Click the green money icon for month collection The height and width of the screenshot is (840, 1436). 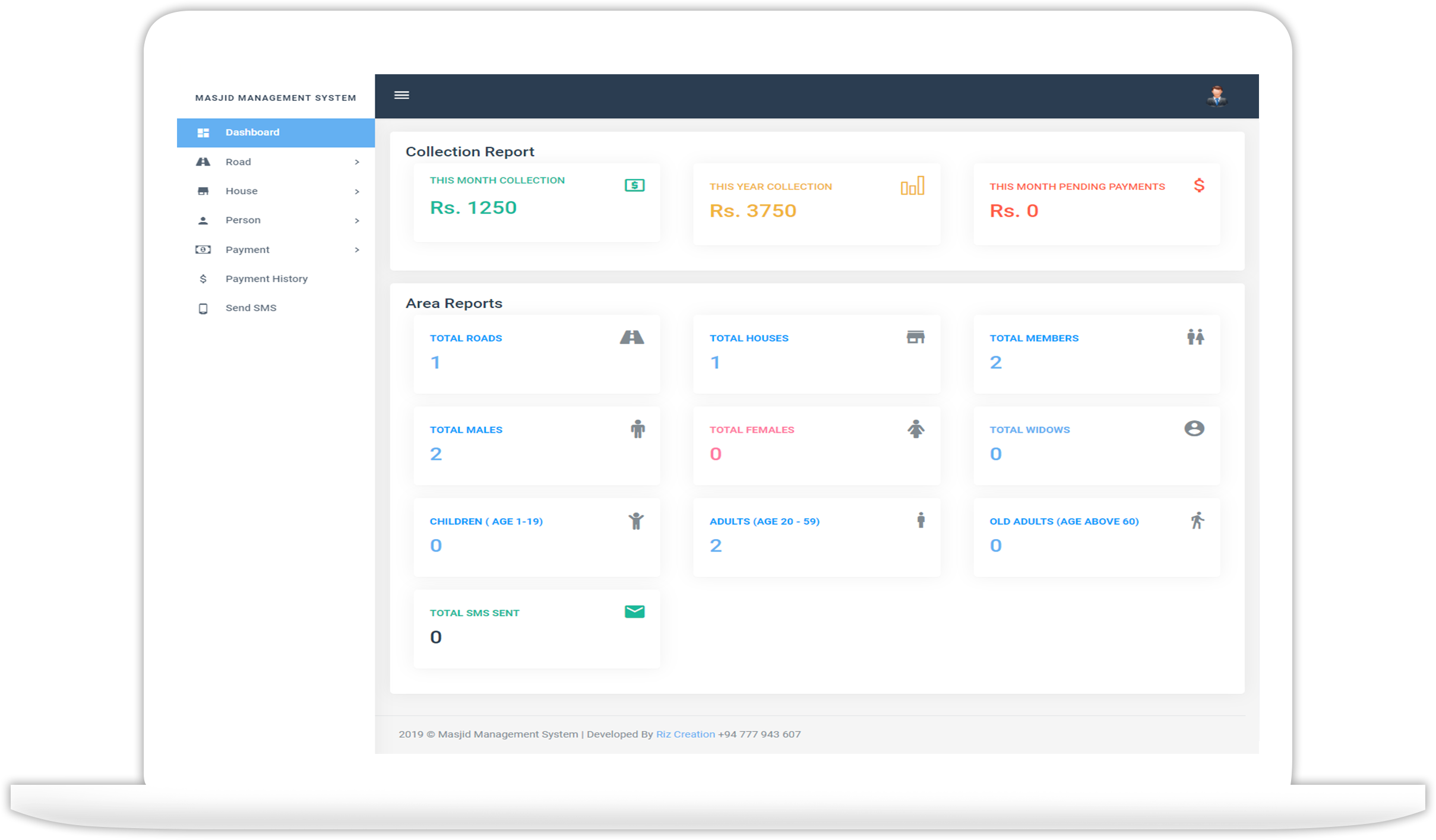point(634,185)
